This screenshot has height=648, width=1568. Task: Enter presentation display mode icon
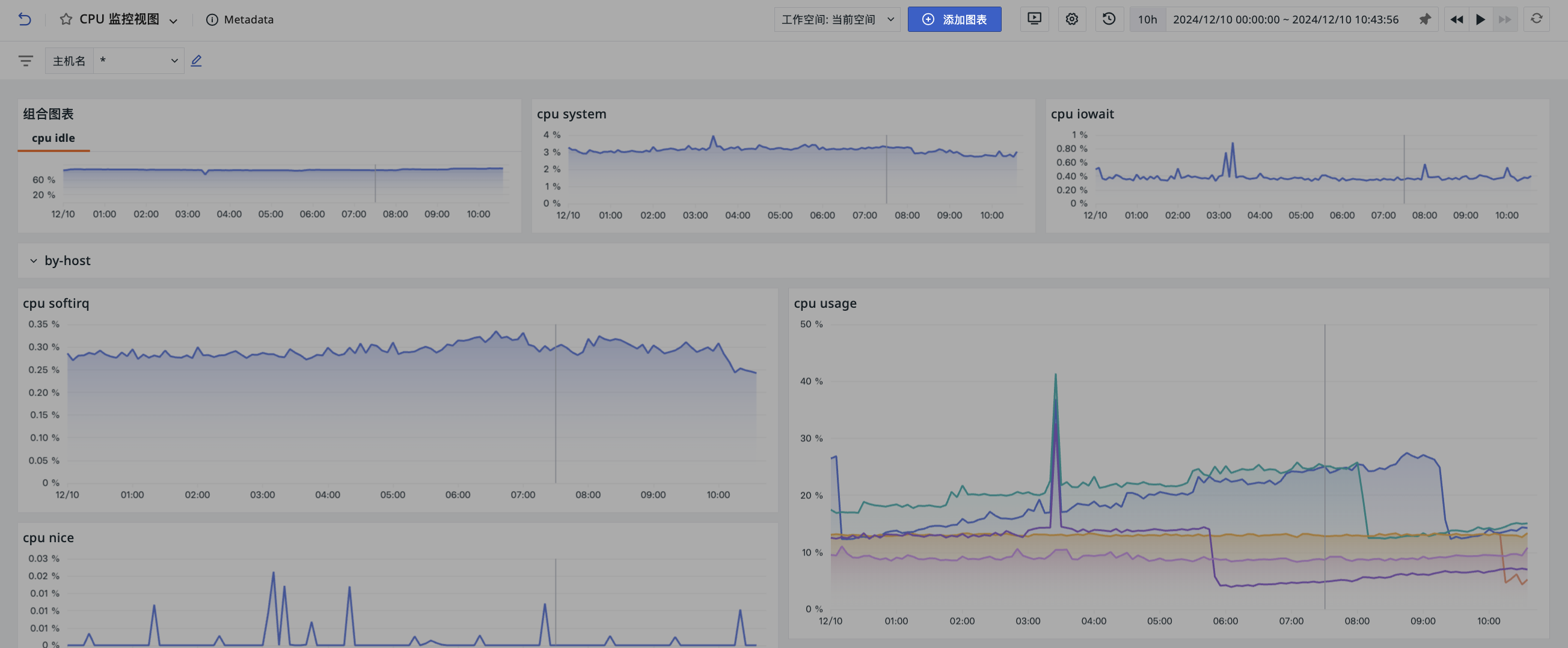point(1034,19)
